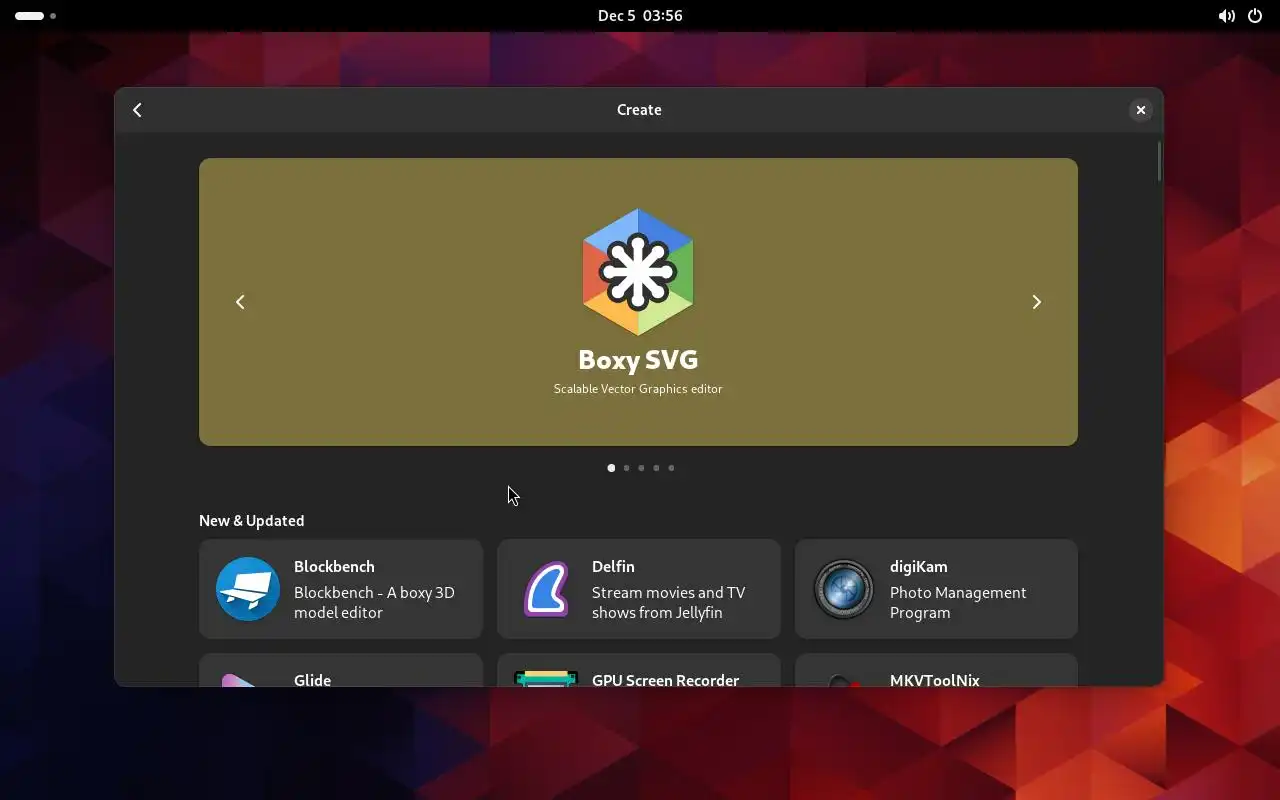Close the Create category window
Image resolution: width=1280 pixels, height=800 pixels.
tap(1140, 110)
